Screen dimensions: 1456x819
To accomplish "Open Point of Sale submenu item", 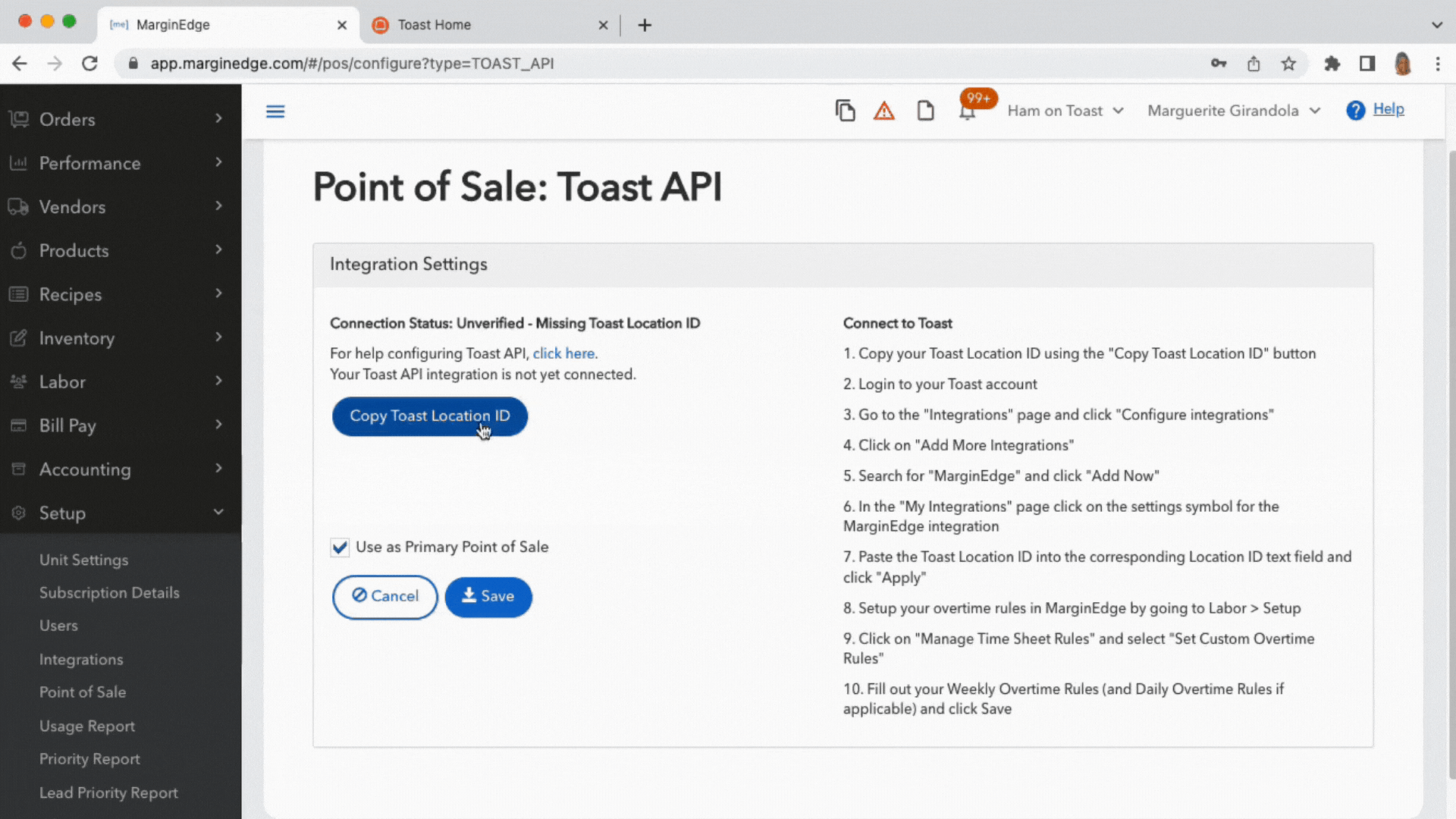I will [x=83, y=692].
